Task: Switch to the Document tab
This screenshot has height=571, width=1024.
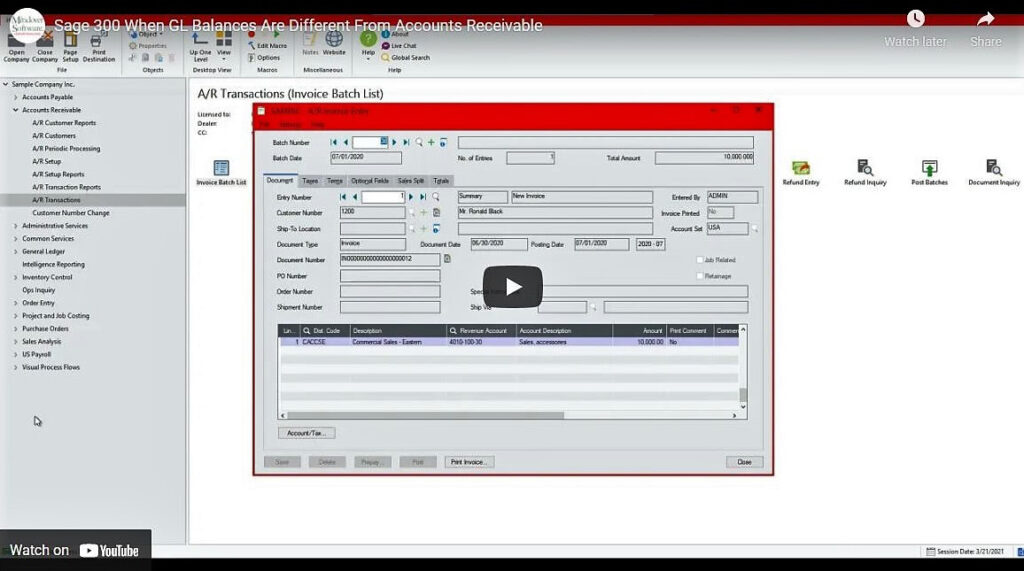Action: [x=280, y=180]
